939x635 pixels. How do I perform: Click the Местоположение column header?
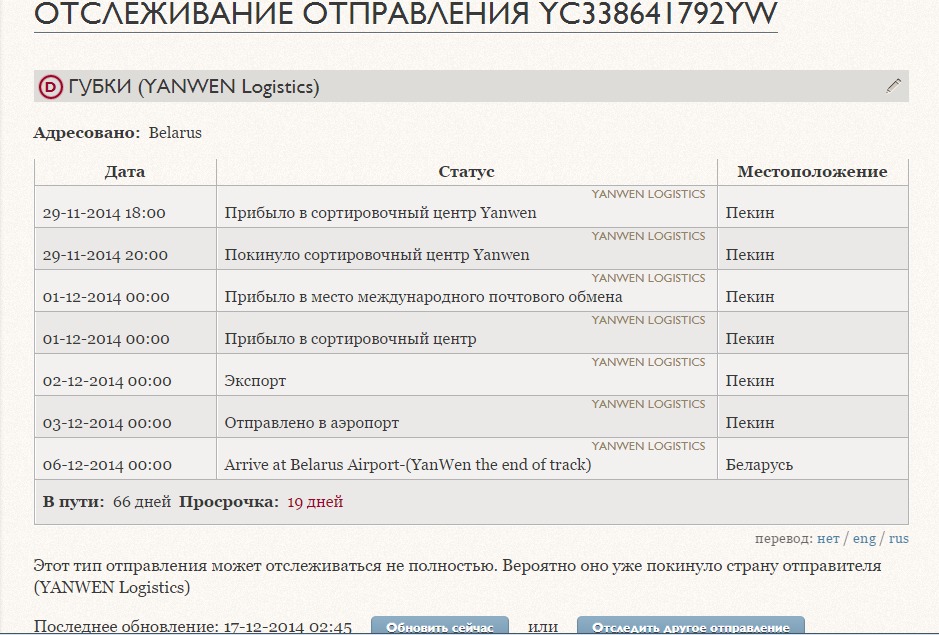click(812, 172)
